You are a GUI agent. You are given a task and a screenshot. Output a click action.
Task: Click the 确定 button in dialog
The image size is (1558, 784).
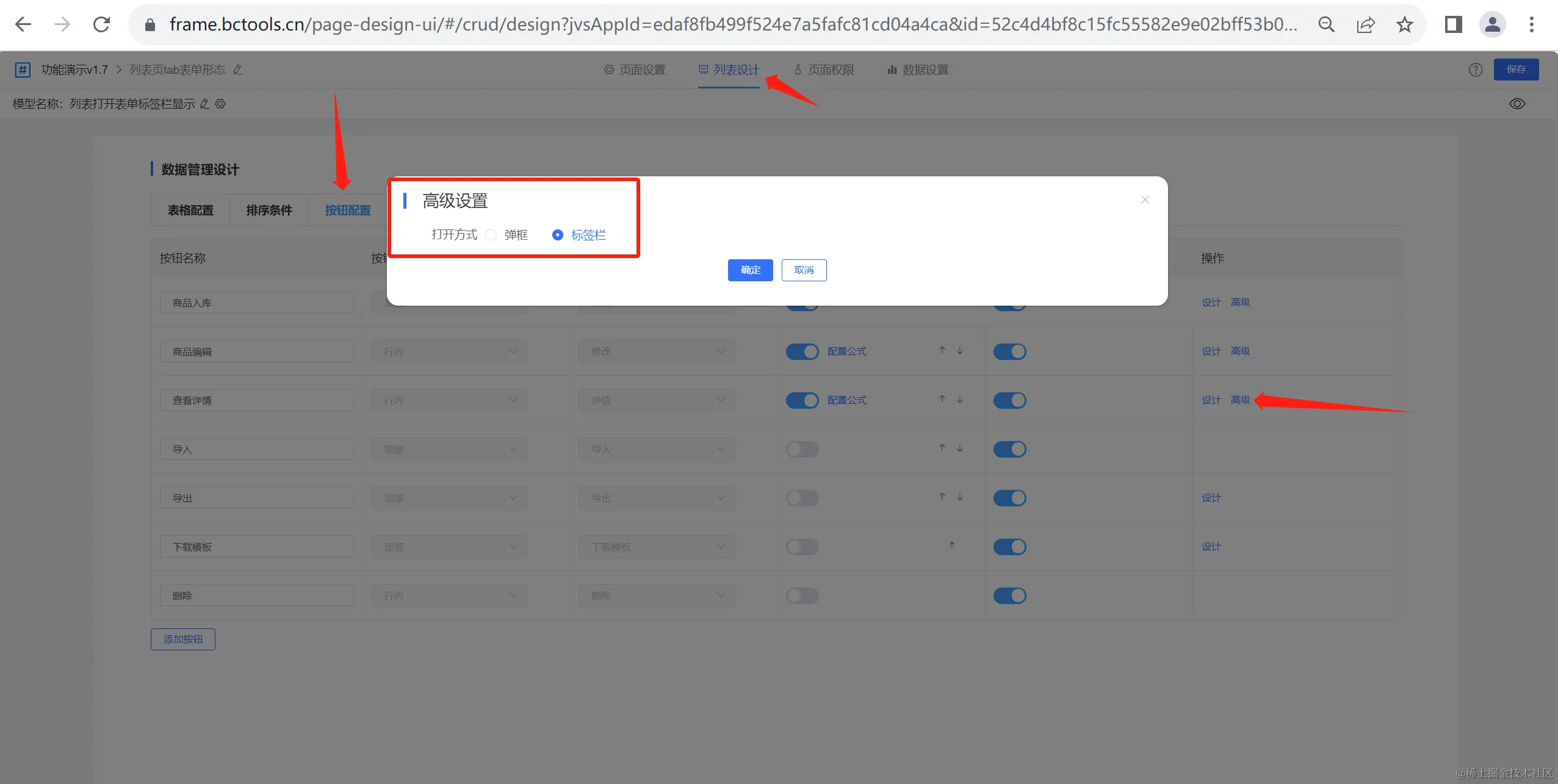[750, 270]
